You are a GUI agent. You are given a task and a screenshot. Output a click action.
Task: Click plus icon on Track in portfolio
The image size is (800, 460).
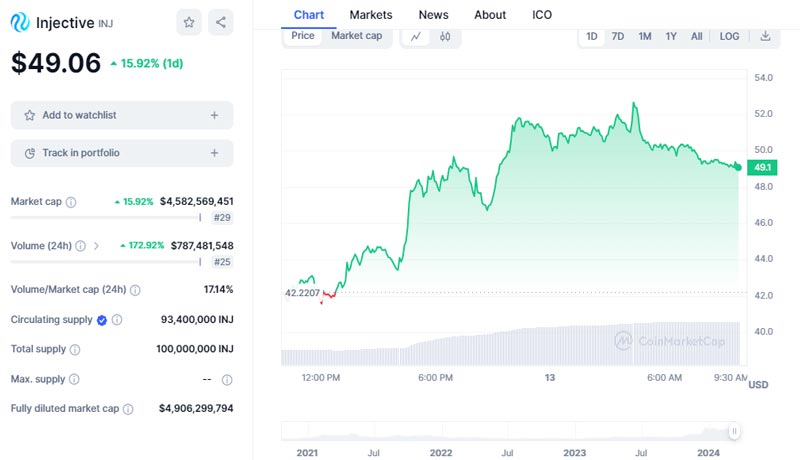pyautogui.click(x=214, y=153)
